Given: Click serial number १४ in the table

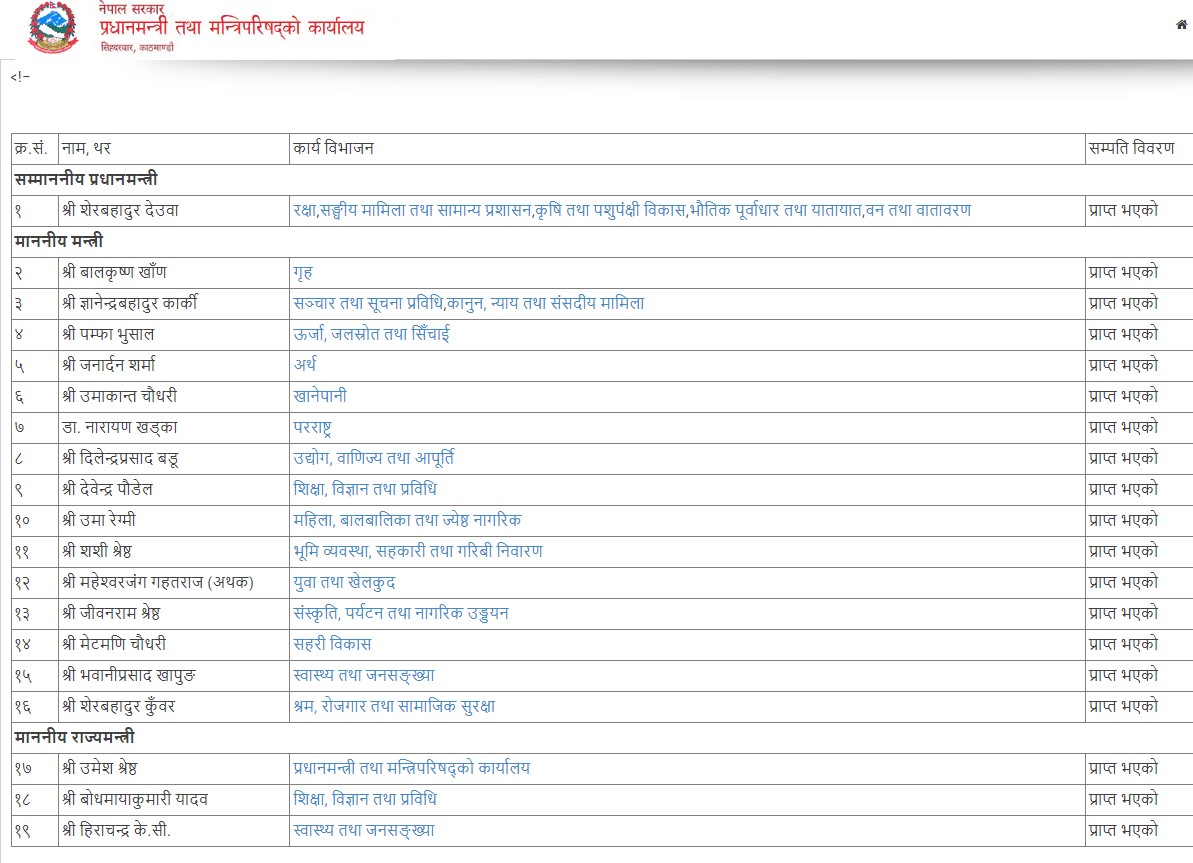Looking at the screenshot, I should [x=23, y=645].
